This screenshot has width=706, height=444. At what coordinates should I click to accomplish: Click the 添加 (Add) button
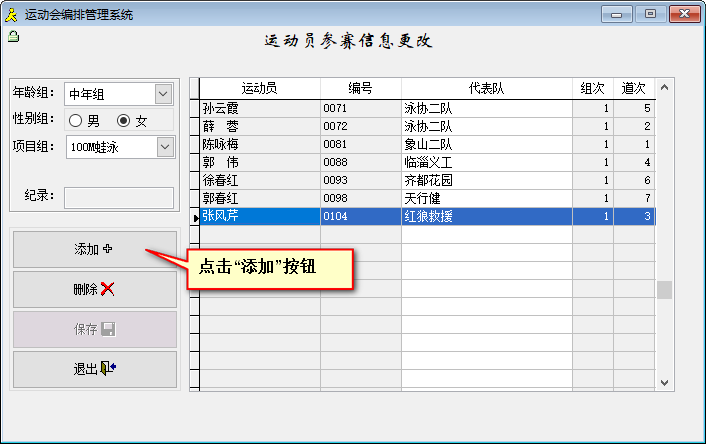point(94,249)
